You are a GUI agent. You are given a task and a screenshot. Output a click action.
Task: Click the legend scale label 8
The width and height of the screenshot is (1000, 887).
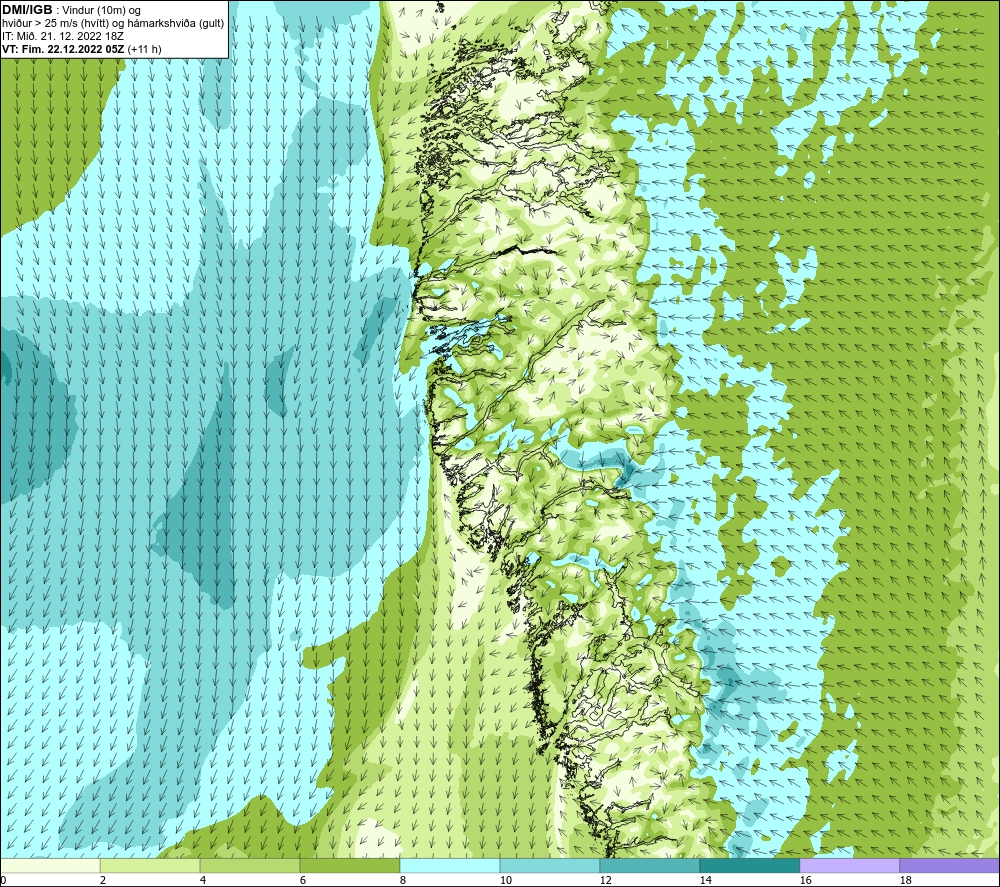[x=402, y=880]
